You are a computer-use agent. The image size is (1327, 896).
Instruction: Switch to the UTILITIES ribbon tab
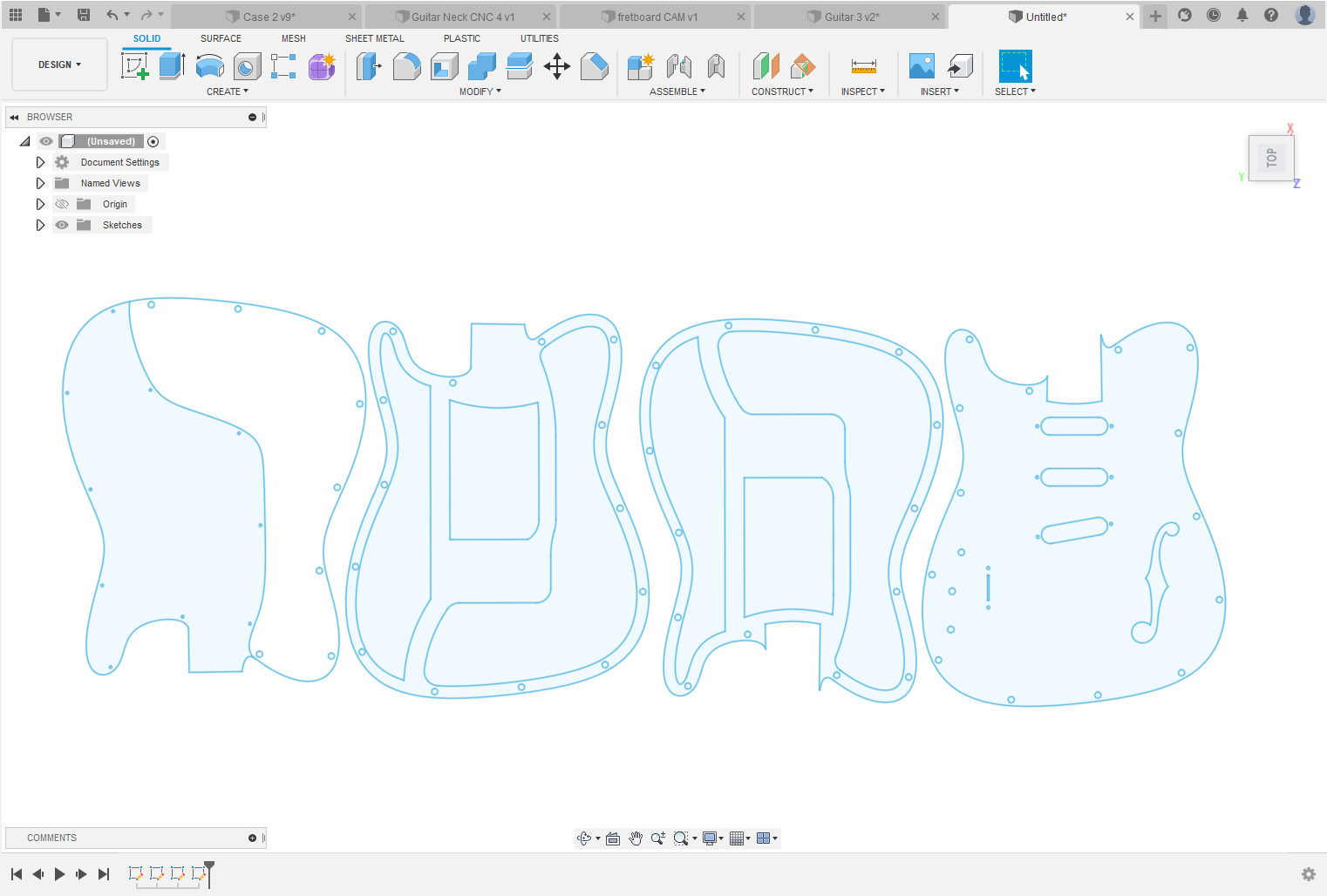(540, 38)
